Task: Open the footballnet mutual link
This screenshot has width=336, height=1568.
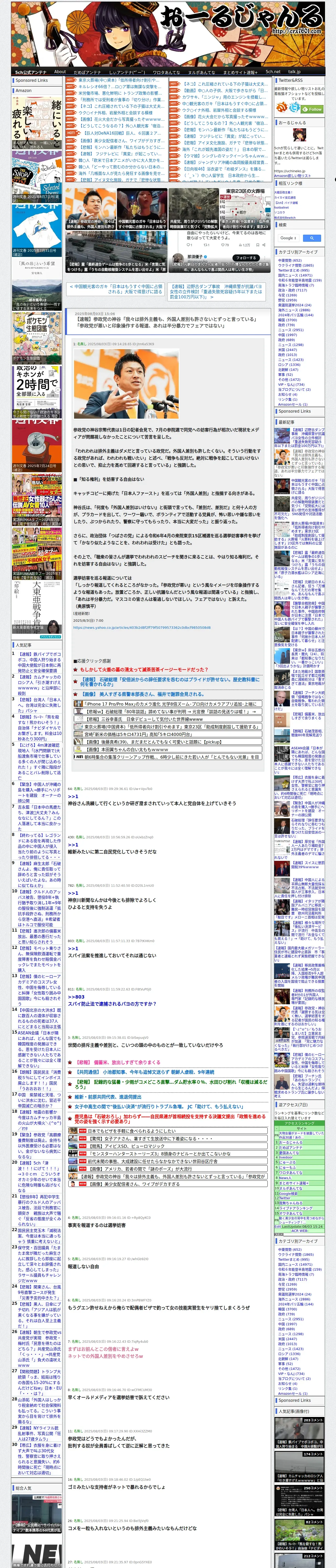Action: point(282,207)
